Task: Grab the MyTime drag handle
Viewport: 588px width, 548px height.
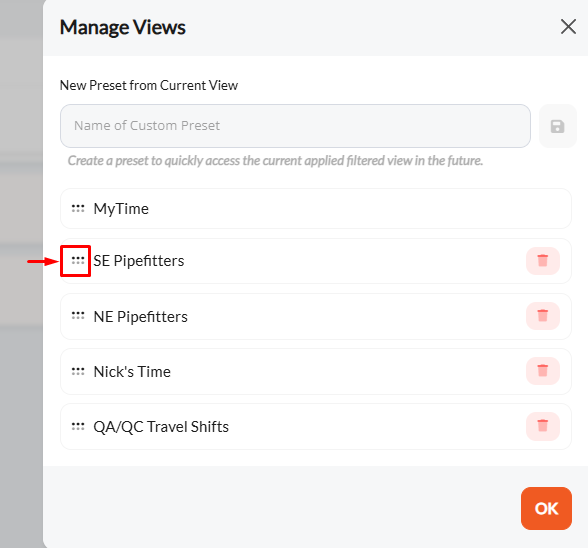Action: [x=78, y=208]
